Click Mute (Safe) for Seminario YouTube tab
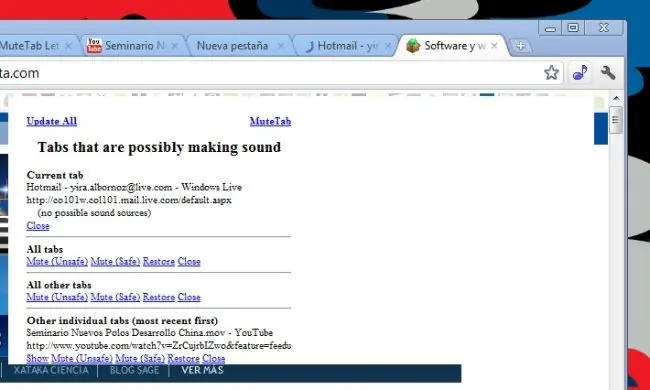 (140, 359)
